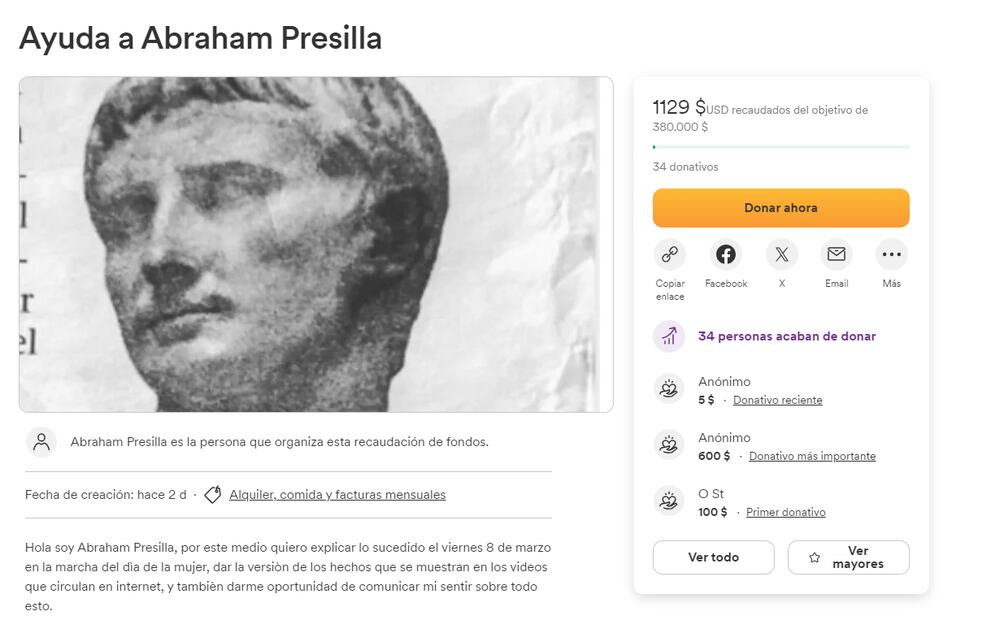Image resolution: width=991 pixels, height=620 pixels.
Task: Open the Primer donativo link
Action: tap(785, 512)
